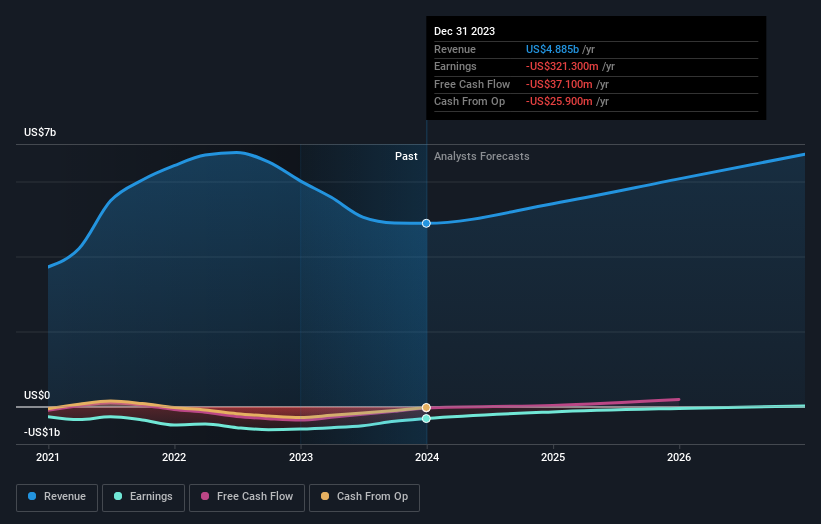
Task: Click the 2021 x-axis label
Action: coord(48,458)
